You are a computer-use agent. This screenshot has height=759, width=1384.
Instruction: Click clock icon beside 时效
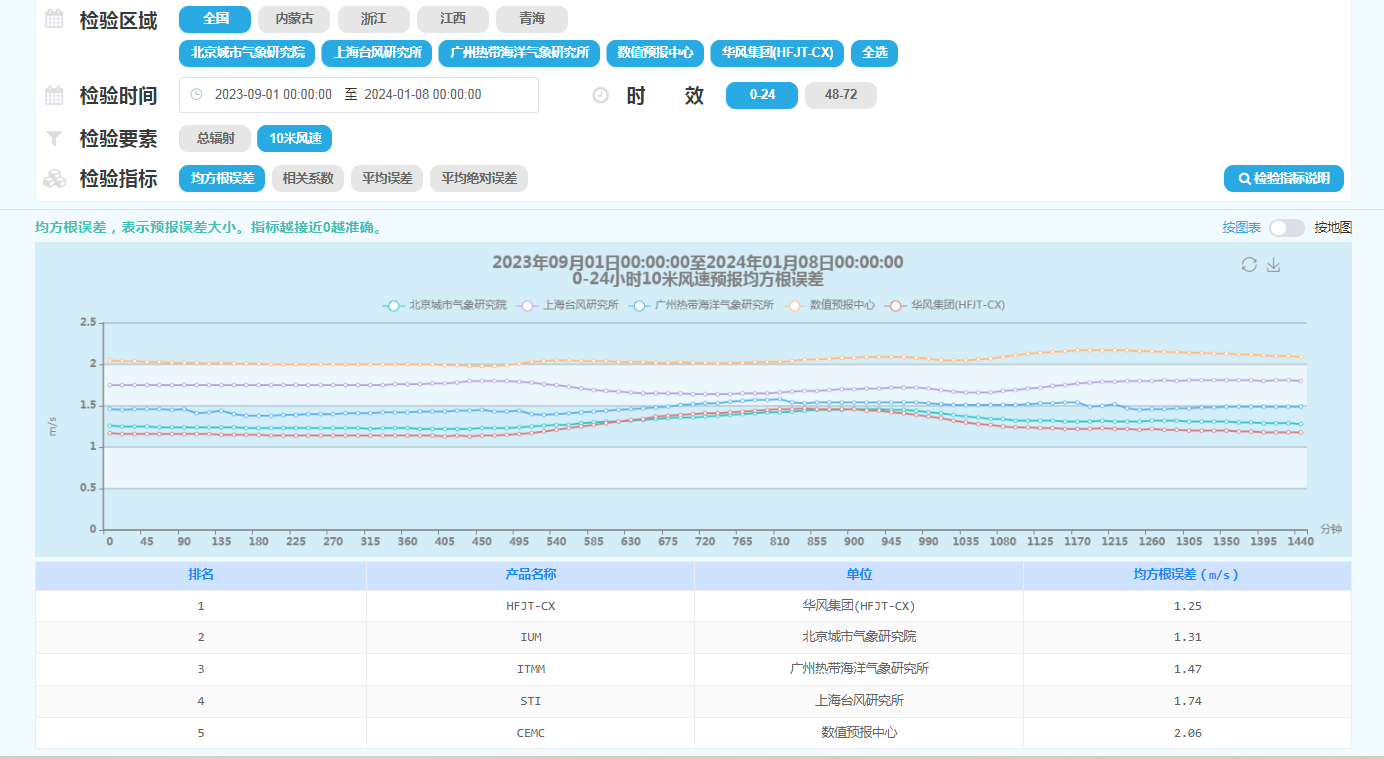pyautogui.click(x=601, y=96)
